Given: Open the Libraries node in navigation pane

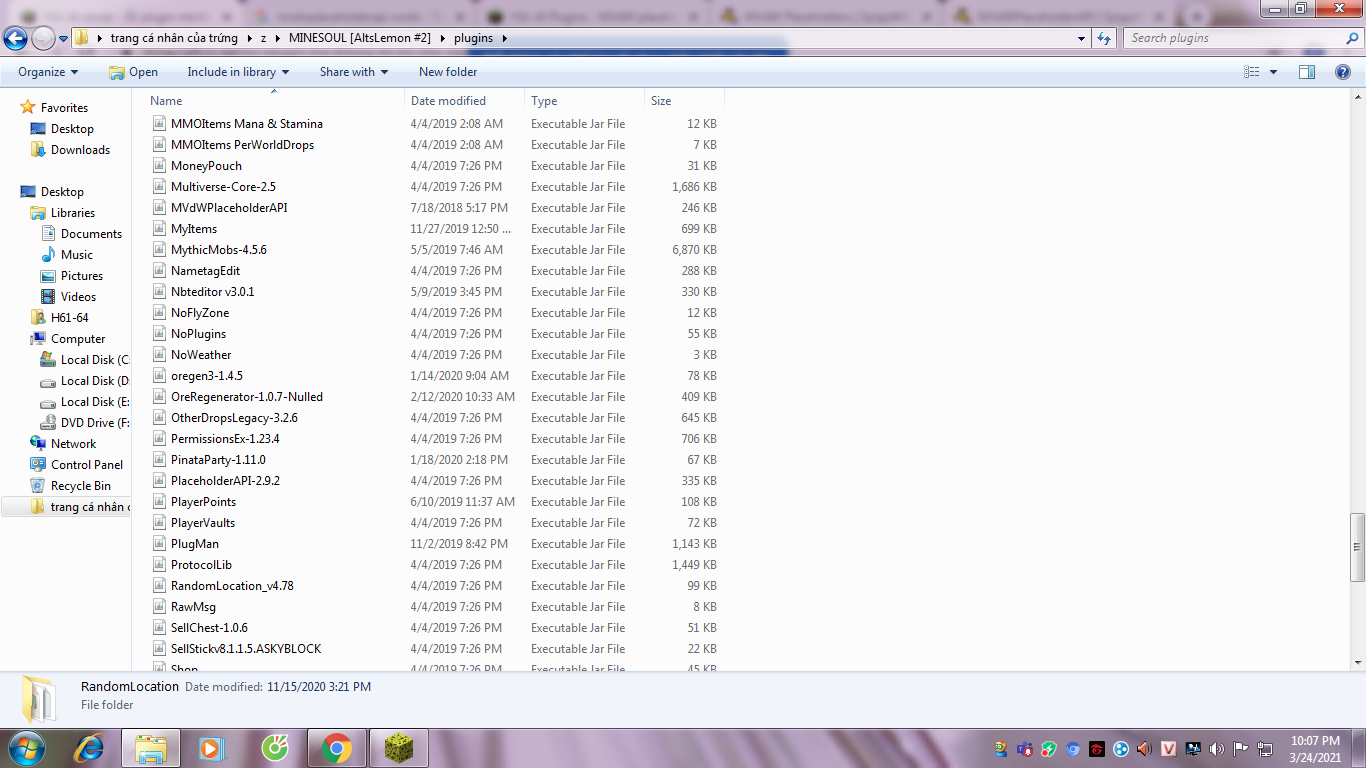Looking at the screenshot, I should (73, 213).
